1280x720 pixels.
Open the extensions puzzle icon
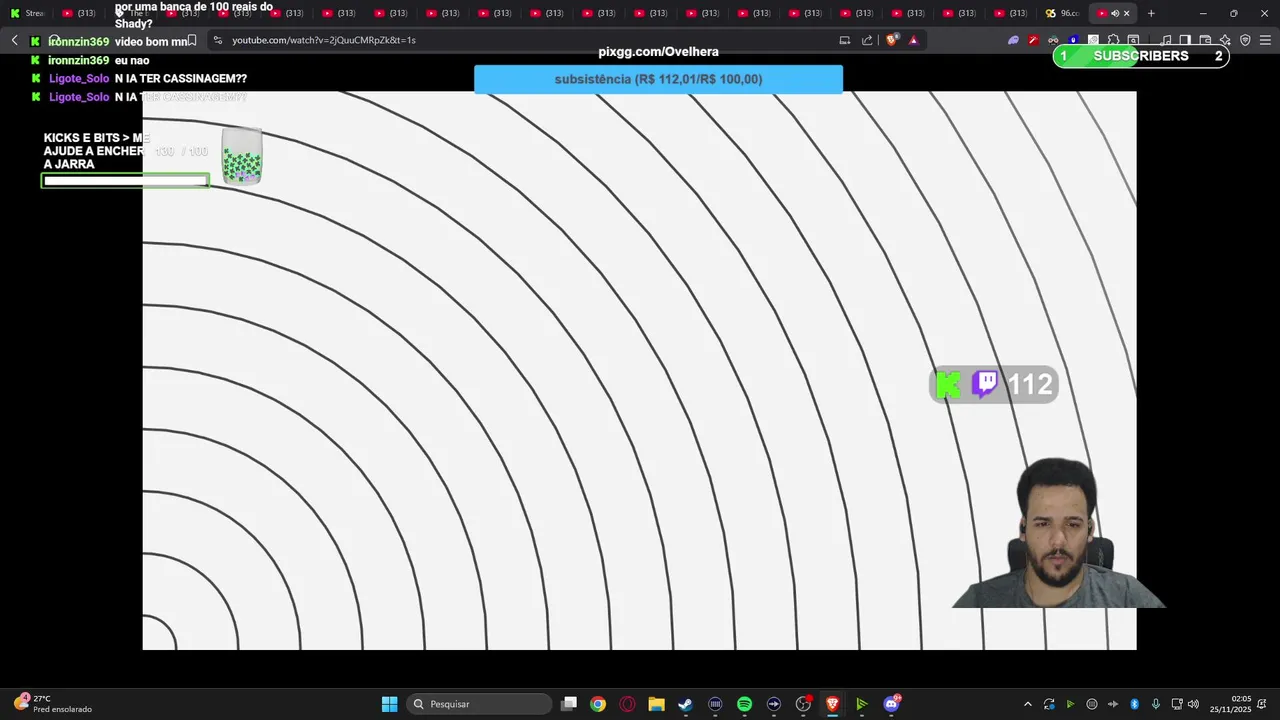point(1113,40)
